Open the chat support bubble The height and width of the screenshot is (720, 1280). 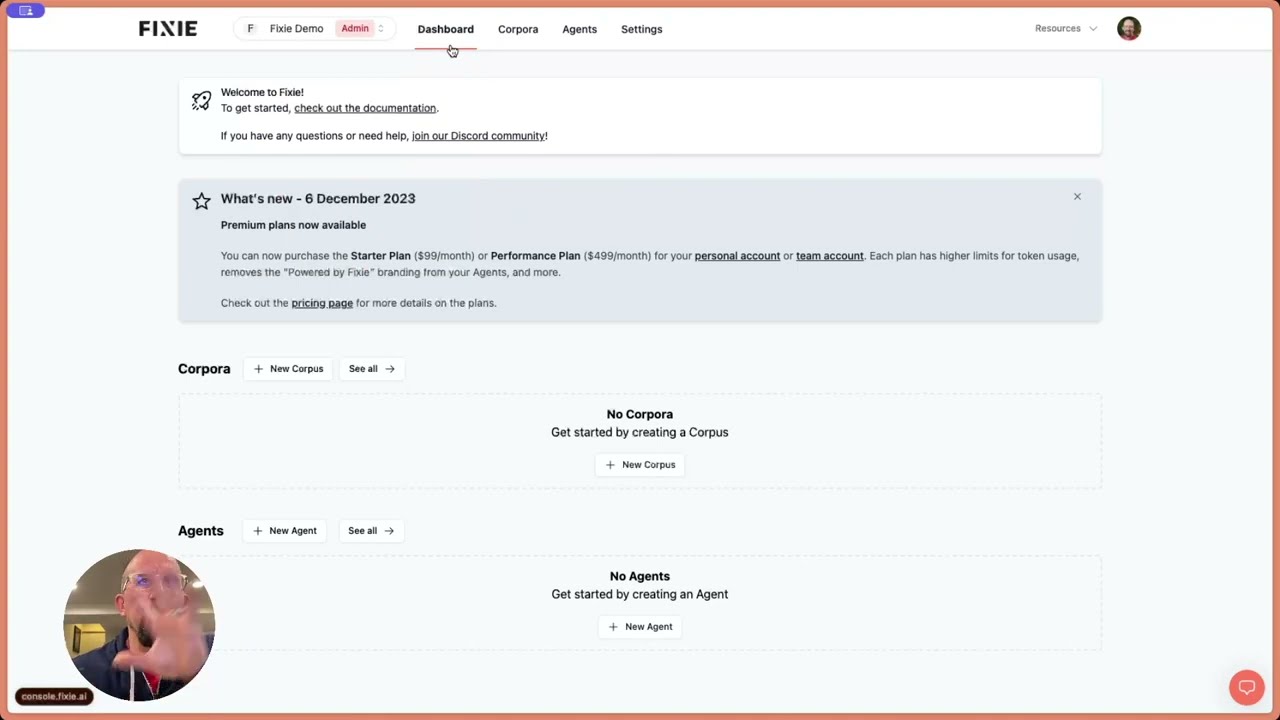(x=1246, y=687)
